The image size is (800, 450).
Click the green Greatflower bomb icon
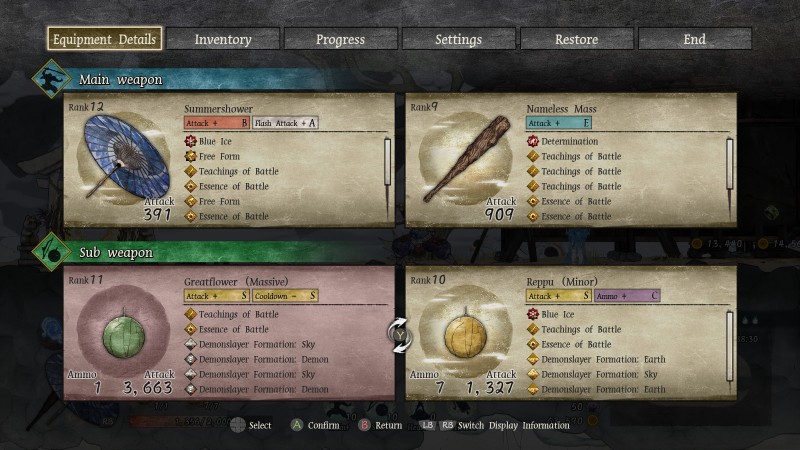(124, 334)
